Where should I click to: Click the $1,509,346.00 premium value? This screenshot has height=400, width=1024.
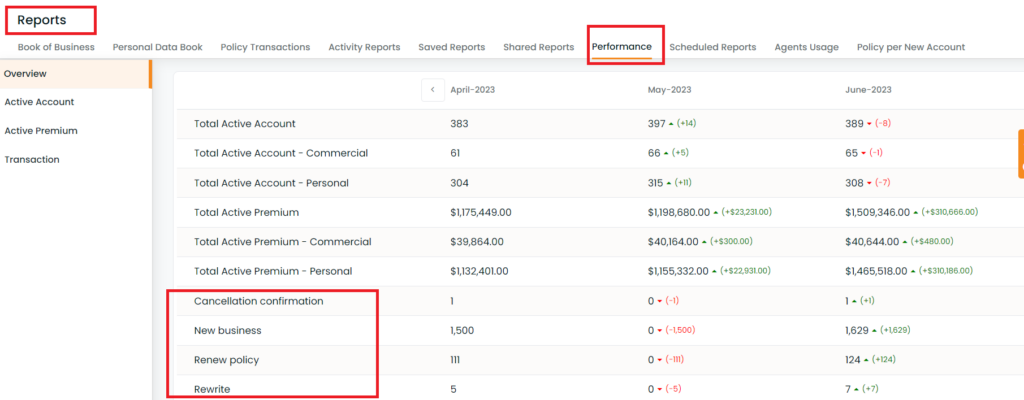click(877, 212)
